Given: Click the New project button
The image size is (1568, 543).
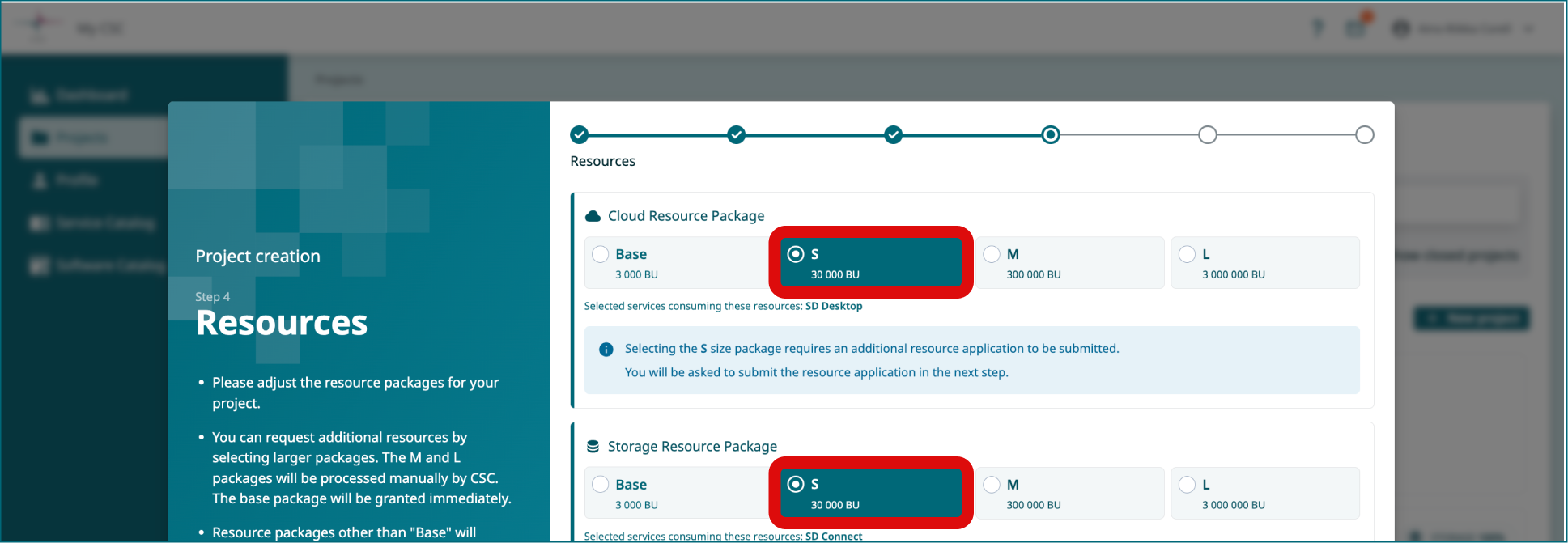Looking at the screenshot, I should [1471, 319].
